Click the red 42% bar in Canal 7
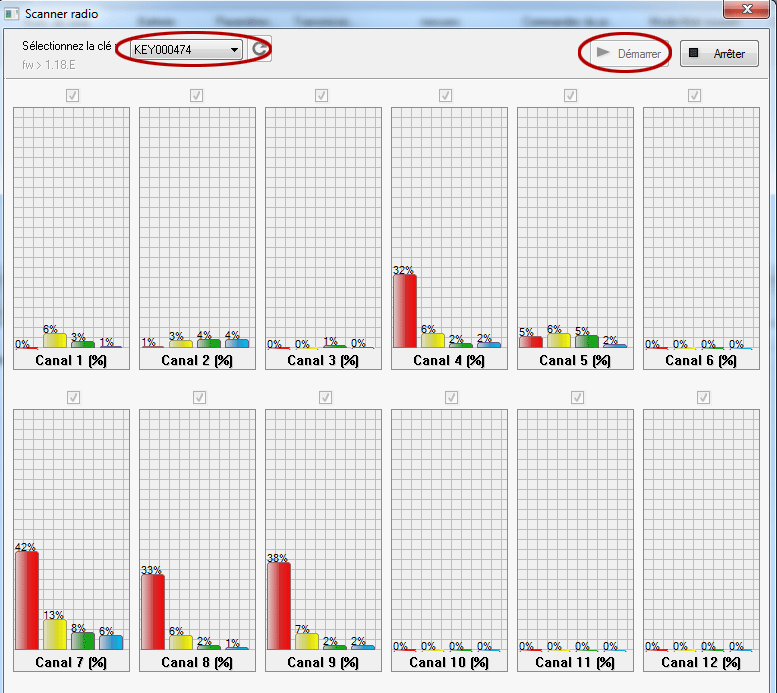Image resolution: width=777 pixels, height=693 pixels. pos(26,600)
